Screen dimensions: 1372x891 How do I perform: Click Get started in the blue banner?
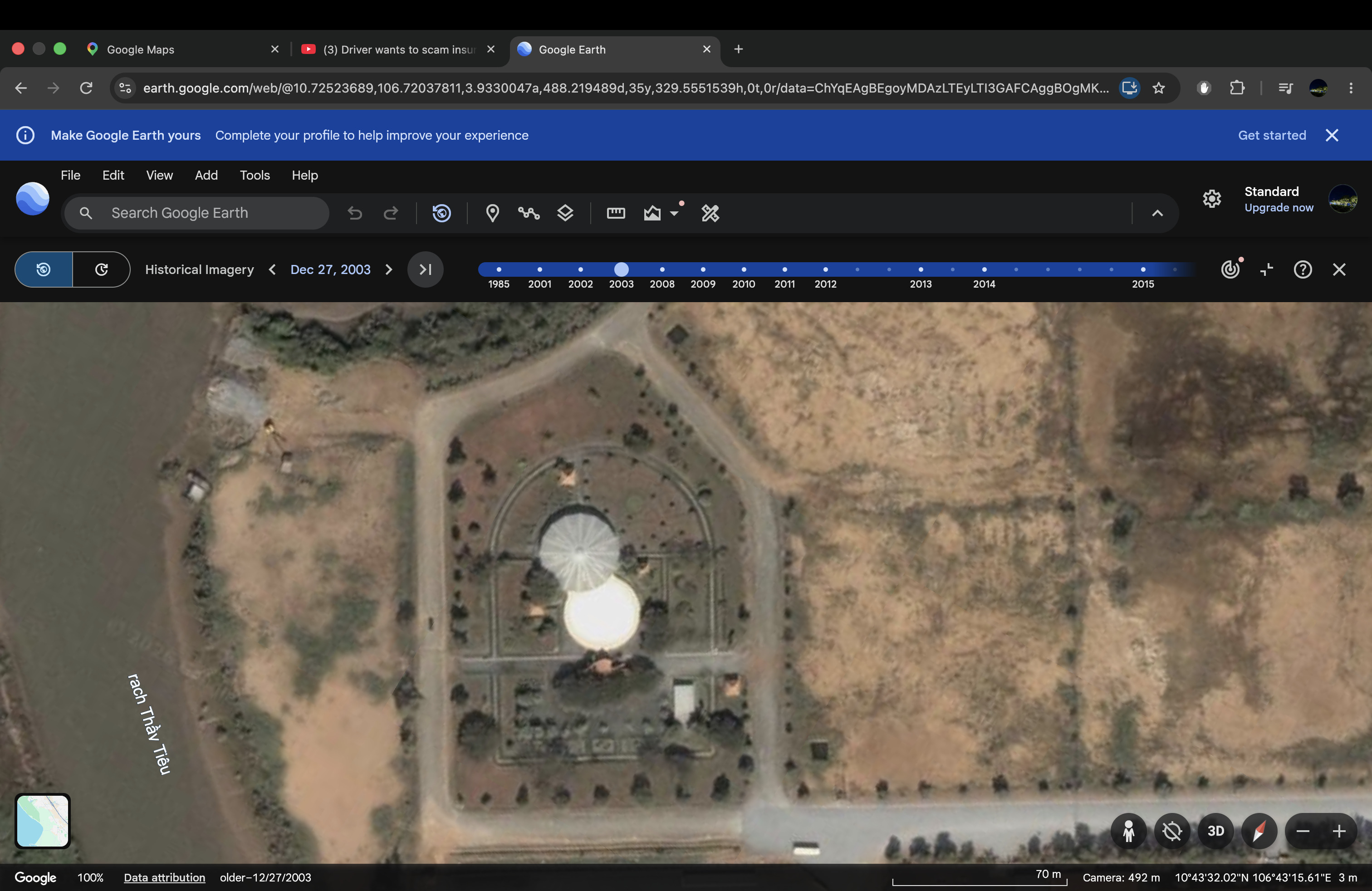click(x=1272, y=136)
